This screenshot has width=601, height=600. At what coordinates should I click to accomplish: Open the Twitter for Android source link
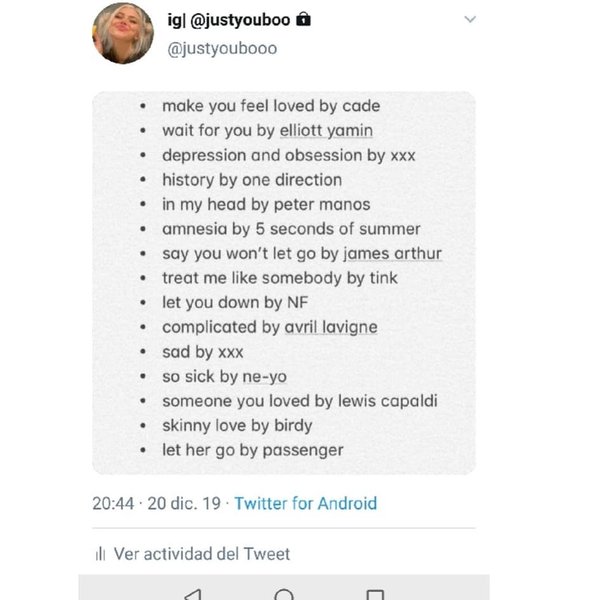pyautogui.click(x=305, y=503)
